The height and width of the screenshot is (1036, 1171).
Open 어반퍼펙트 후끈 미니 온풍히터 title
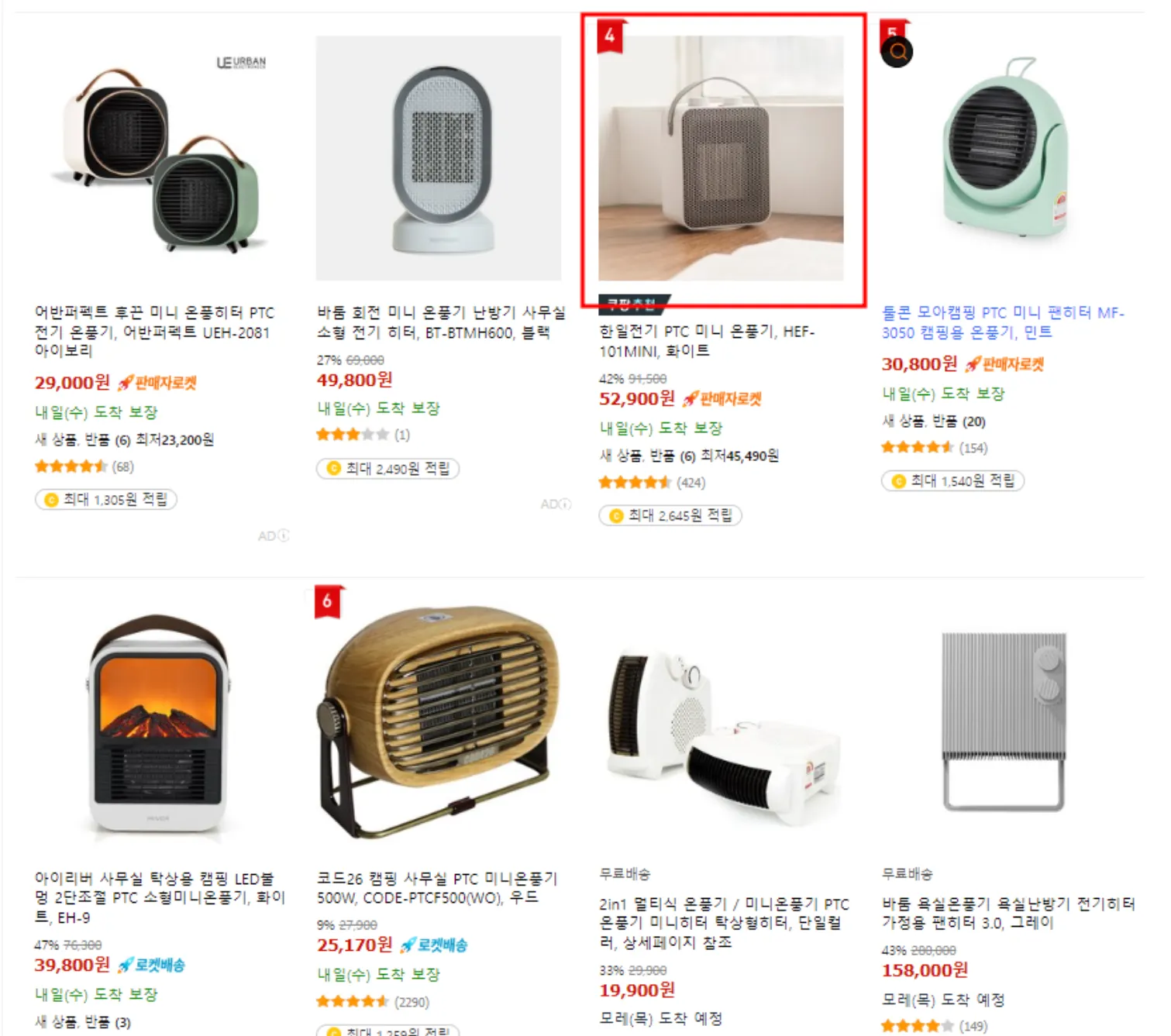(x=154, y=332)
